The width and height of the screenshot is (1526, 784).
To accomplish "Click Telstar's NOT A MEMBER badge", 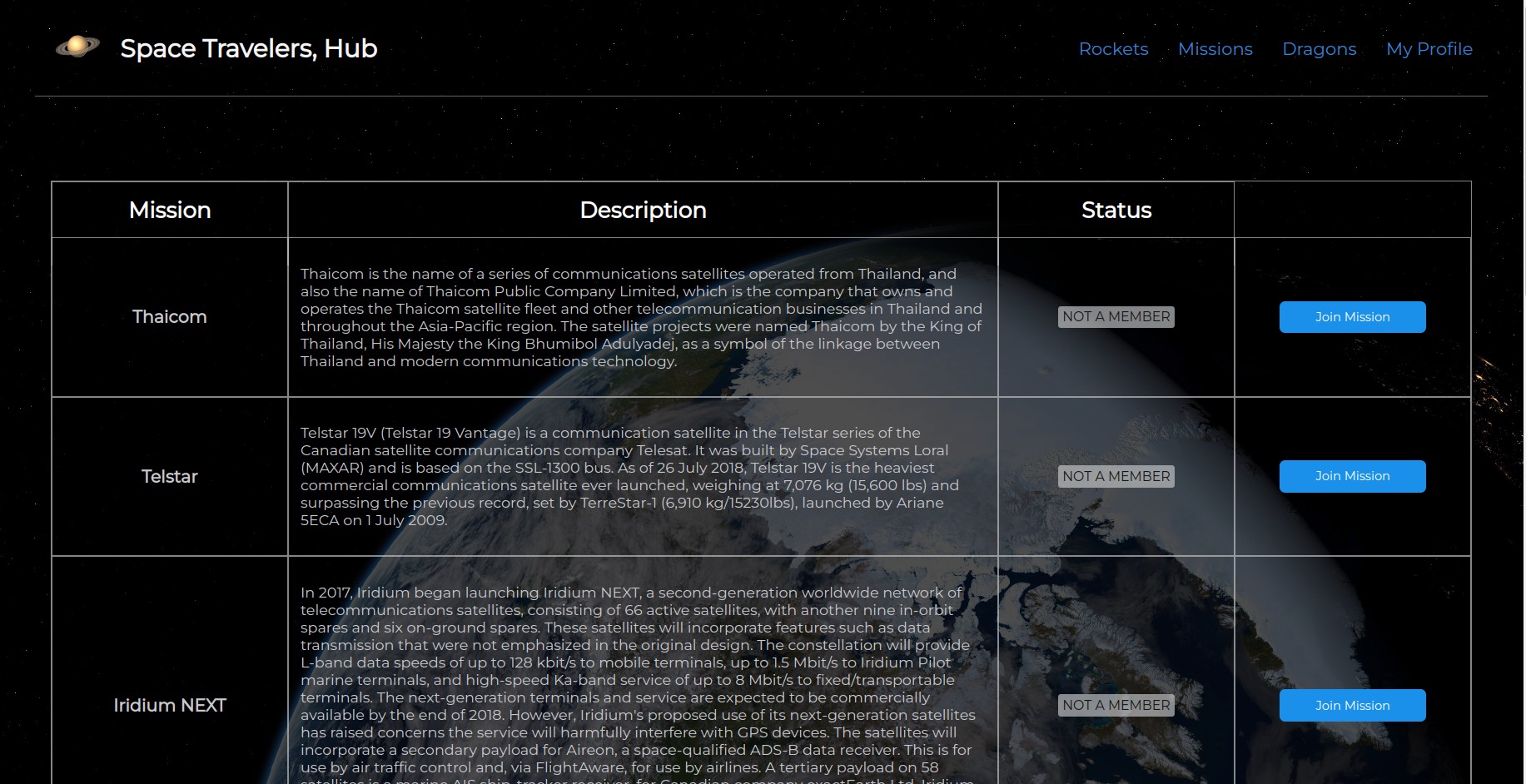I will (1116, 476).
